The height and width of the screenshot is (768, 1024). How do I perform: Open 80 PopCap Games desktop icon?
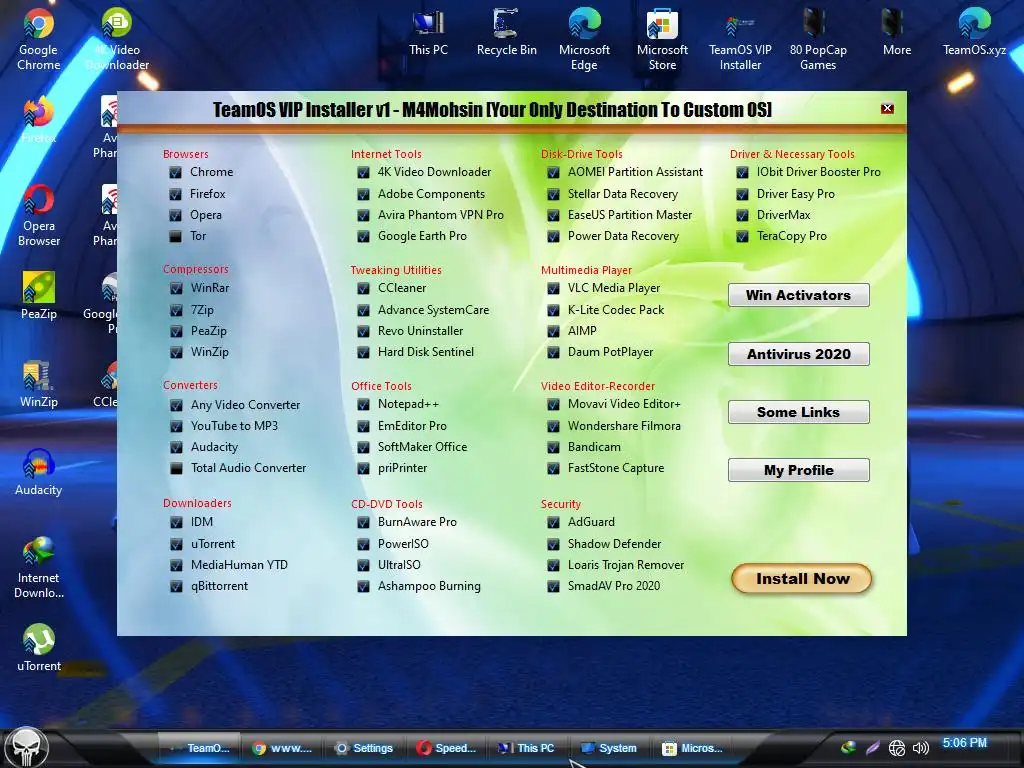818,39
